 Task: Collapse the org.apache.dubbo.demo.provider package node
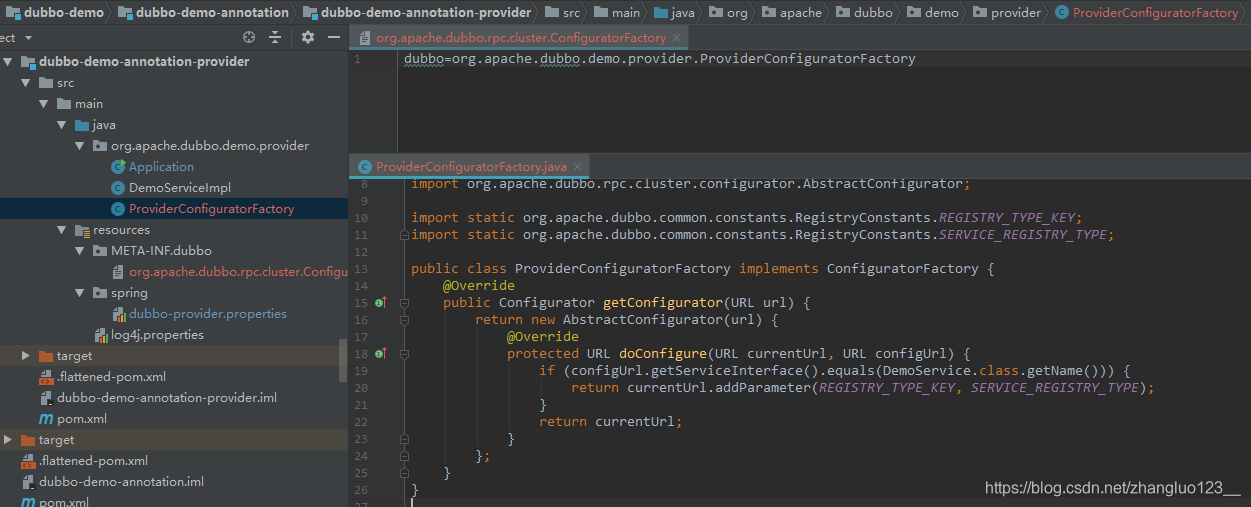click(80, 146)
